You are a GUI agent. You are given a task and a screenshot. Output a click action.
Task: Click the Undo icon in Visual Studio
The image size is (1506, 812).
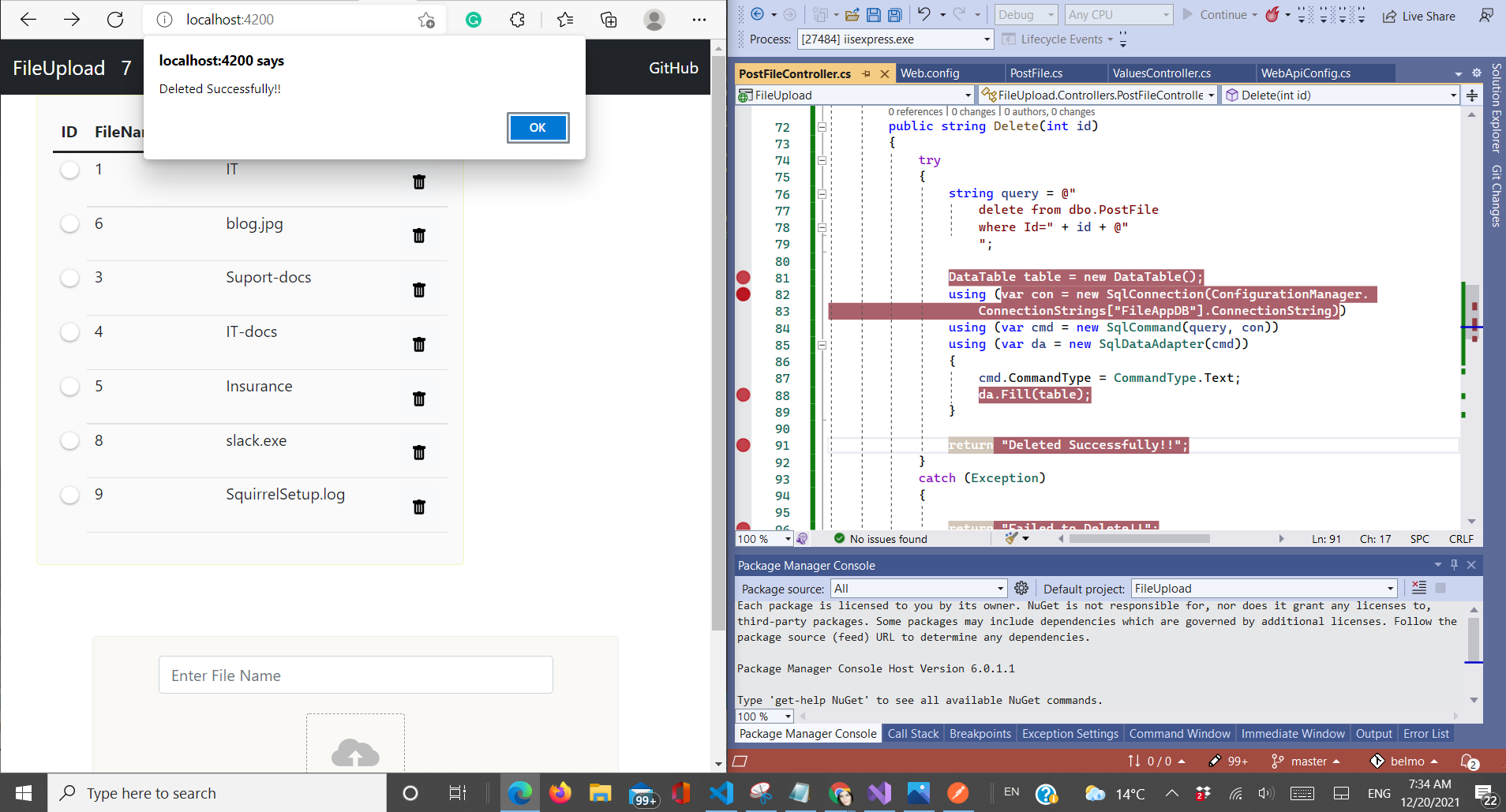(923, 13)
